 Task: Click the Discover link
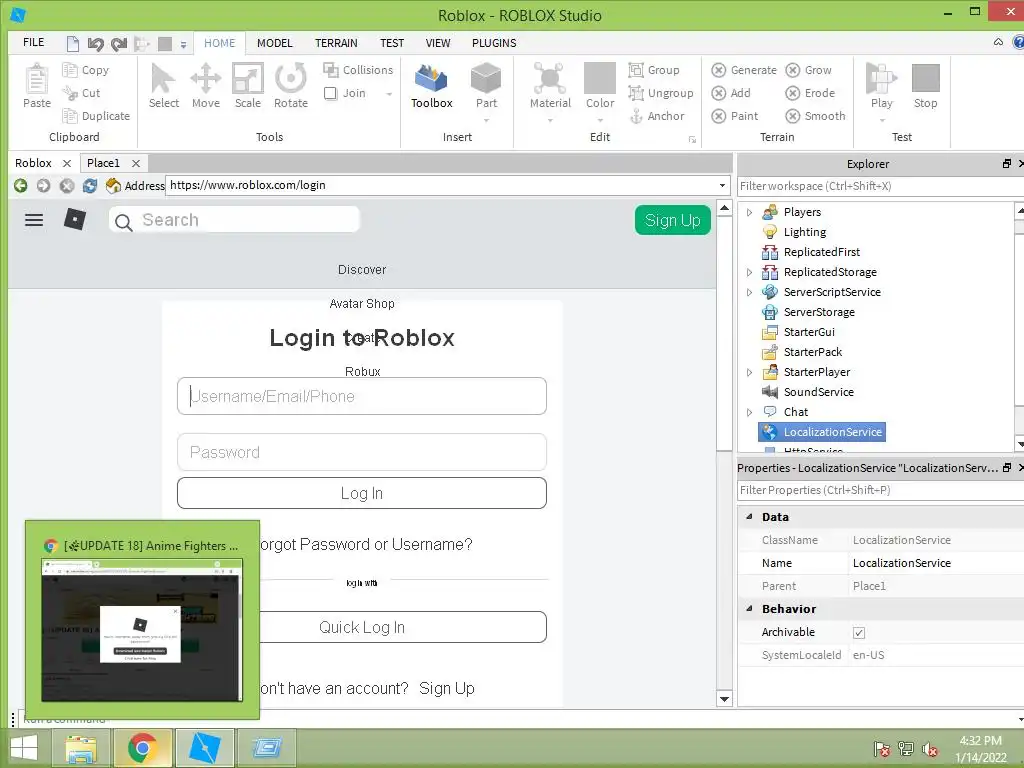(362, 270)
